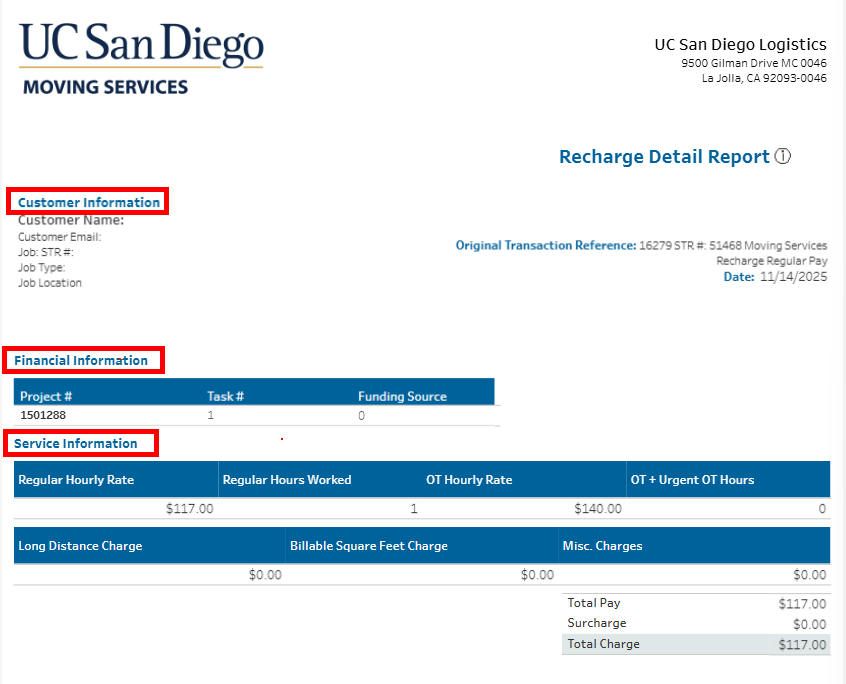This screenshot has width=846, height=684.
Task: Click the OT Hourly Rate header
Action: (469, 479)
